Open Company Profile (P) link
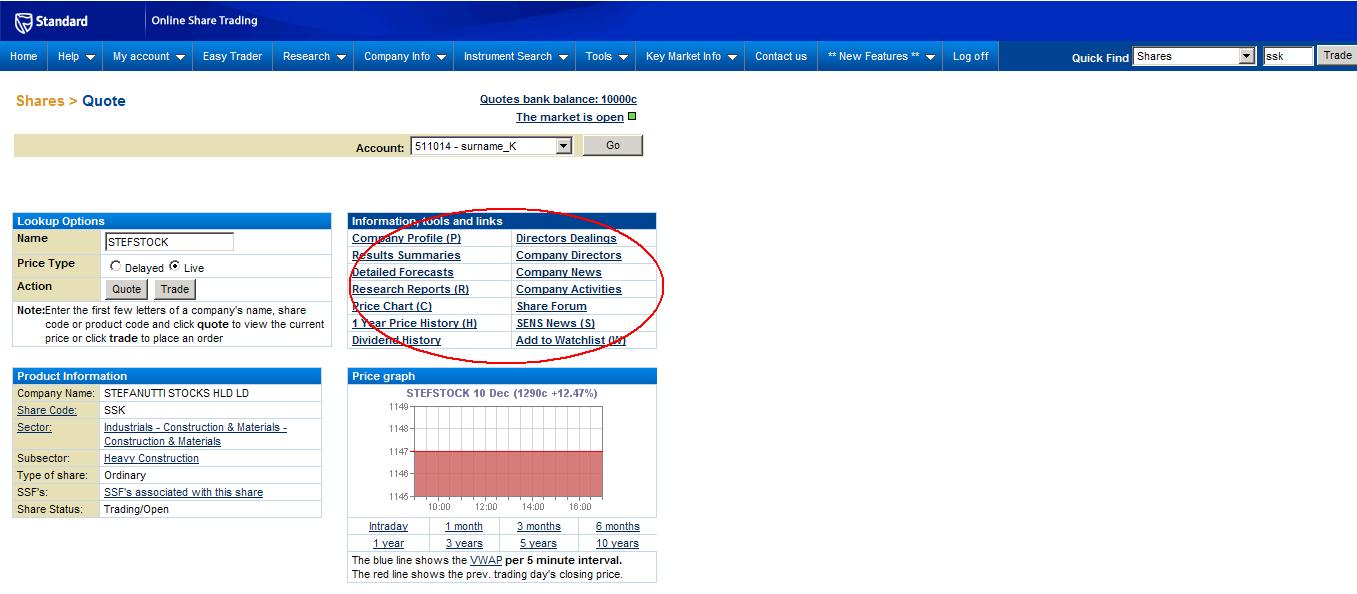Screen dimensions: 1357x594 tap(406, 238)
